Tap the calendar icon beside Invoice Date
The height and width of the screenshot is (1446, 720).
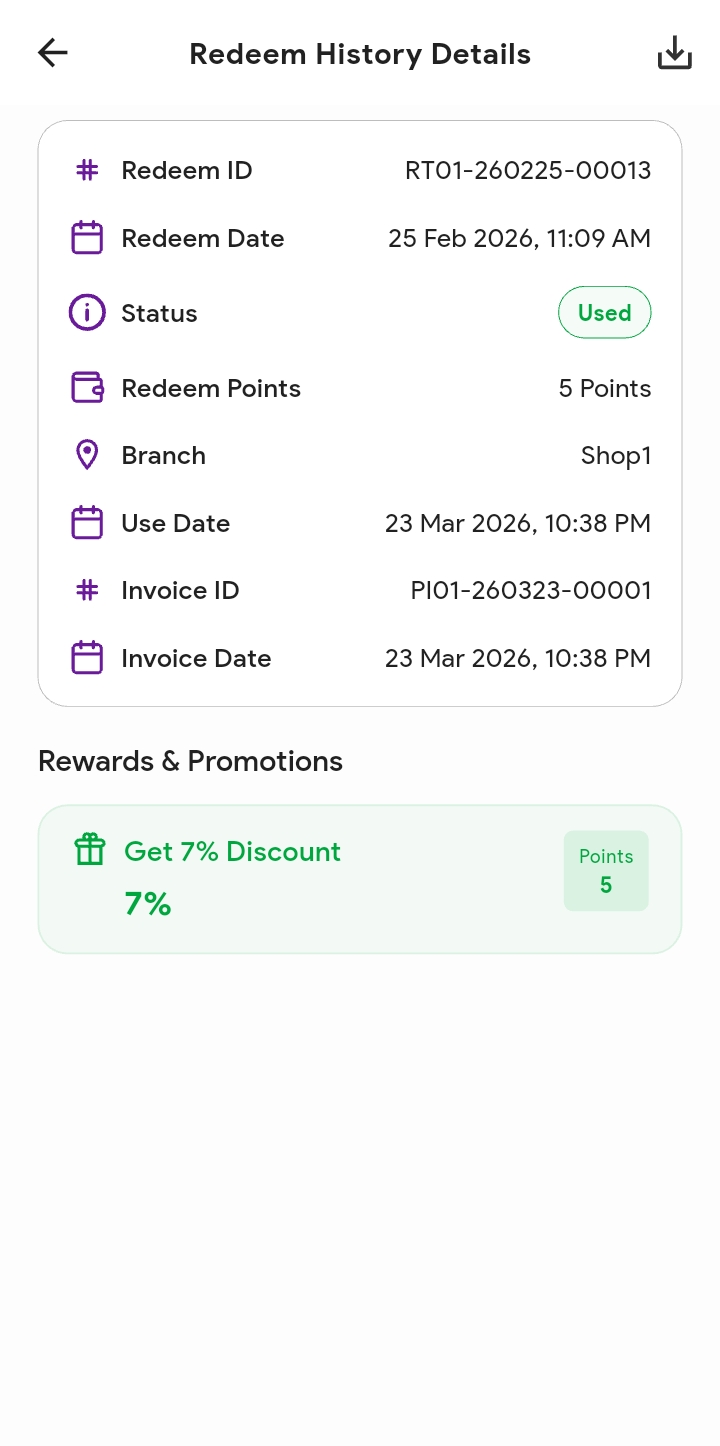click(x=88, y=658)
